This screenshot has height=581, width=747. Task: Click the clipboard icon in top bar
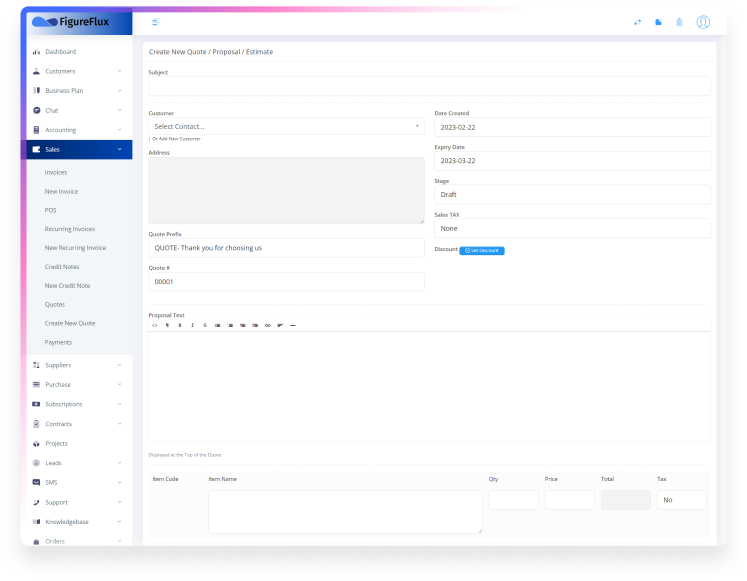(x=679, y=22)
